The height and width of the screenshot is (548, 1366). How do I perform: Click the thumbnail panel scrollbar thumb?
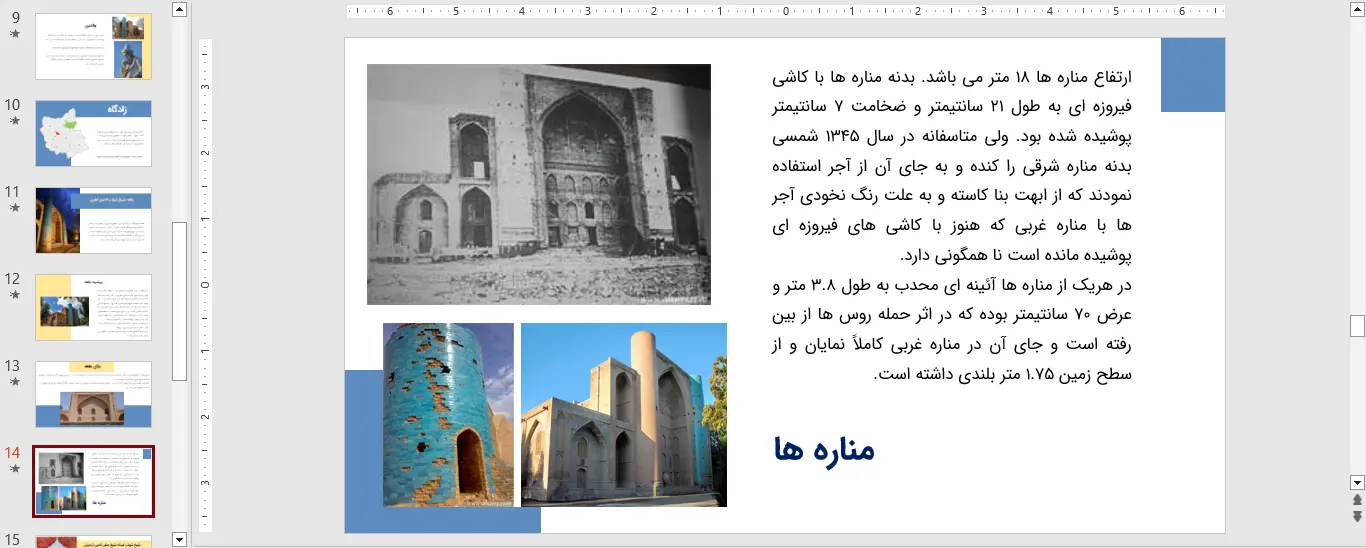pyautogui.click(x=179, y=301)
